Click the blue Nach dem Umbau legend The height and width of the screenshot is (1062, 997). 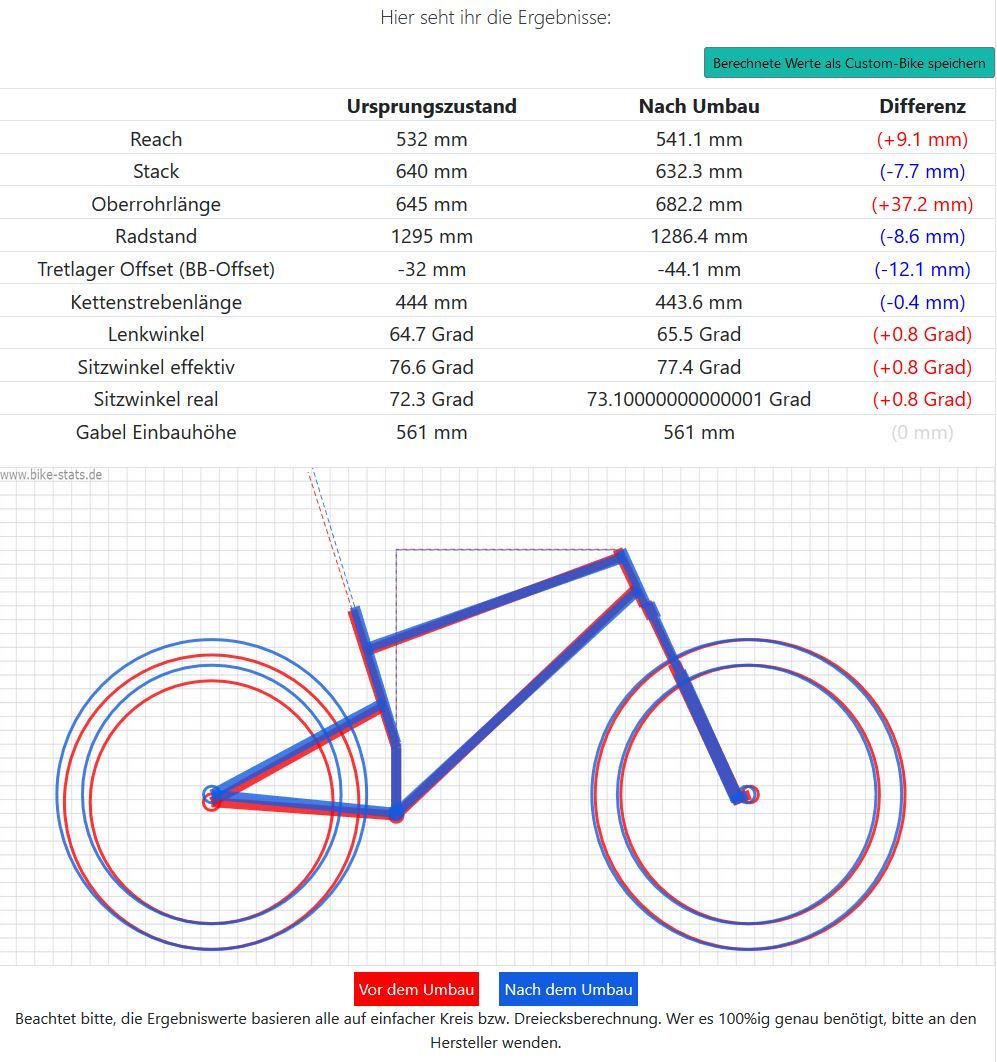tap(568, 989)
